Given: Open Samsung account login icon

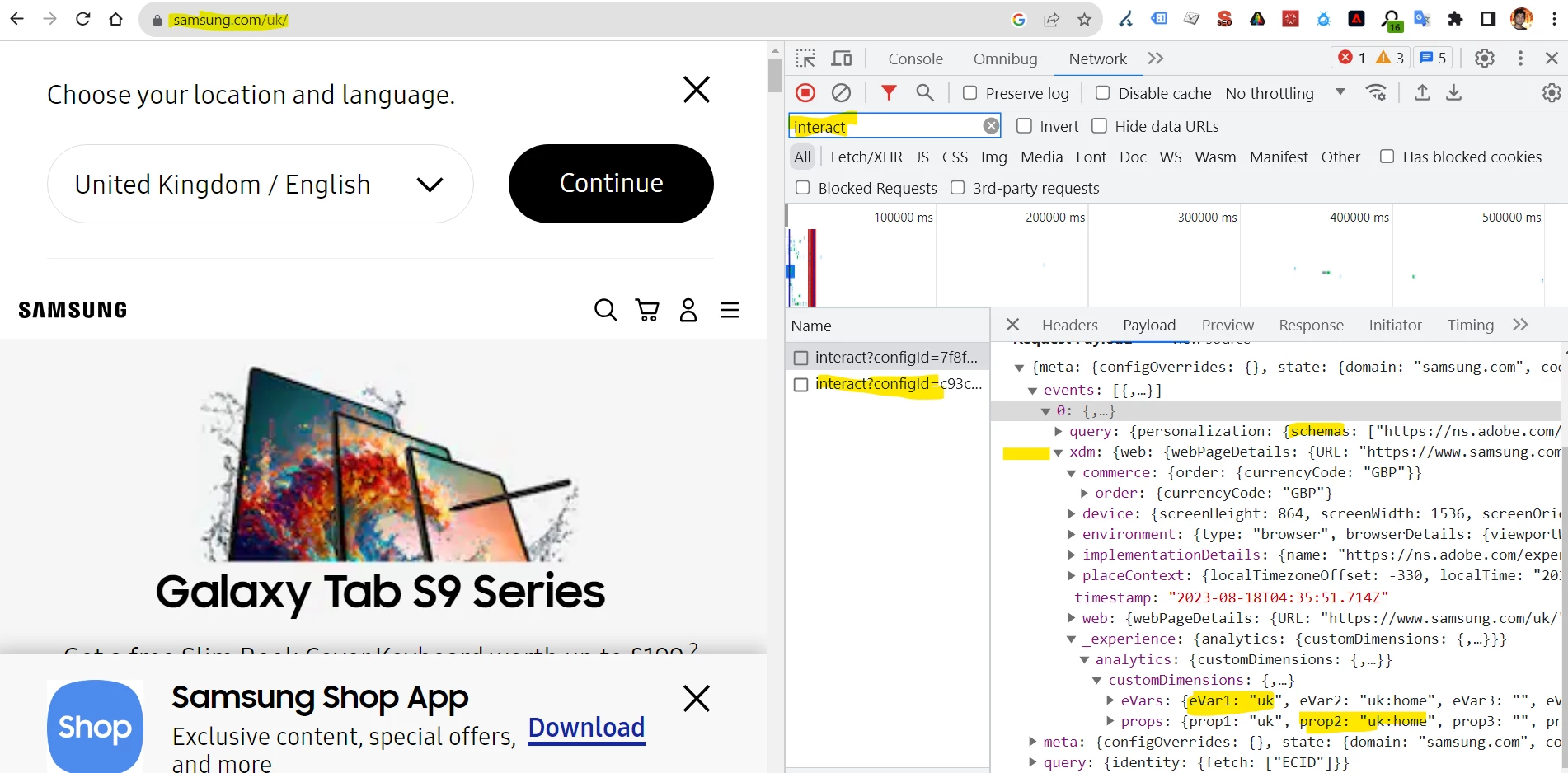Looking at the screenshot, I should pyautogui.click(x=688, y=310).
